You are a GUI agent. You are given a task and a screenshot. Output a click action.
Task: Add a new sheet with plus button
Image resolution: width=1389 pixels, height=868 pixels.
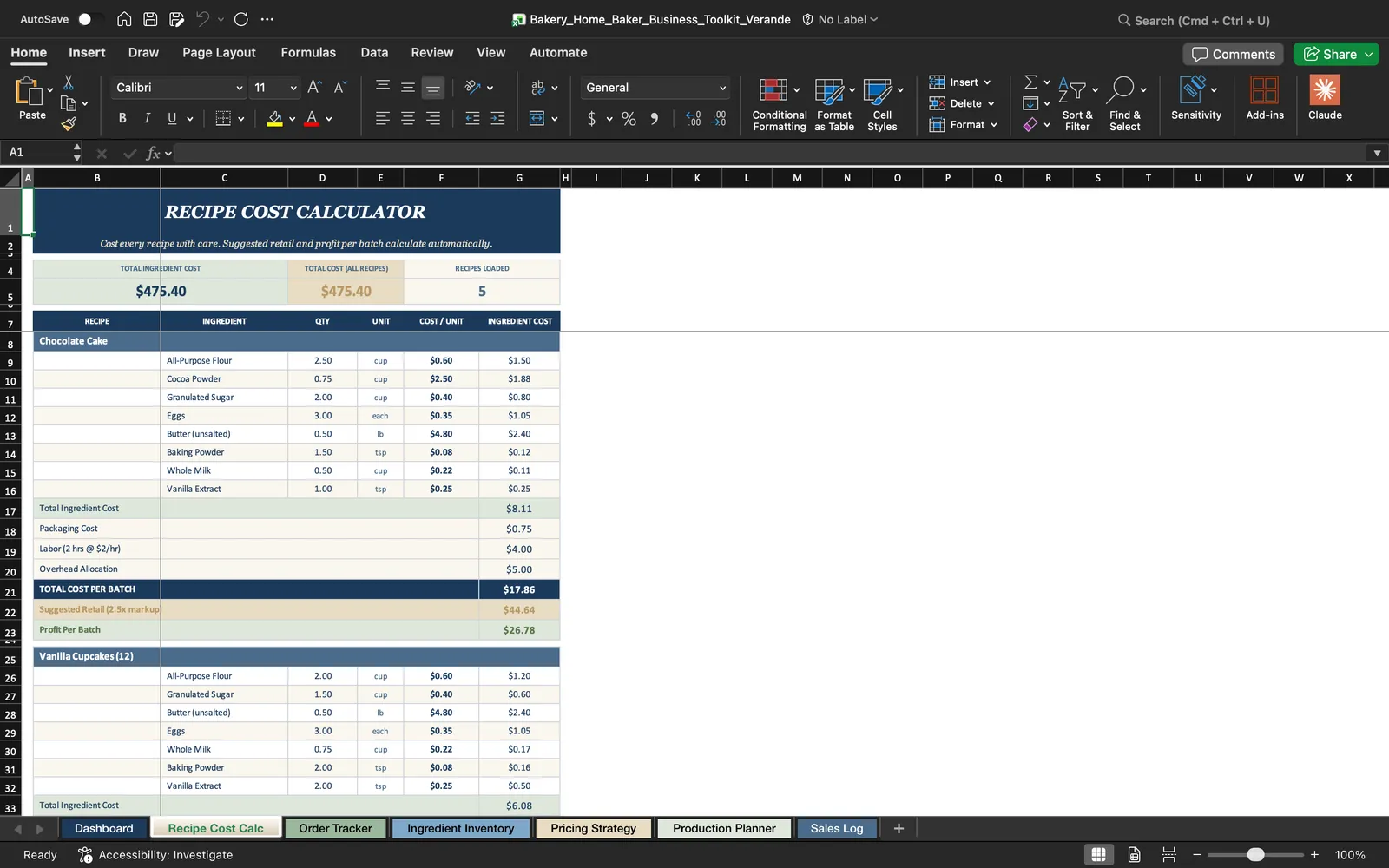pos(899,828)
